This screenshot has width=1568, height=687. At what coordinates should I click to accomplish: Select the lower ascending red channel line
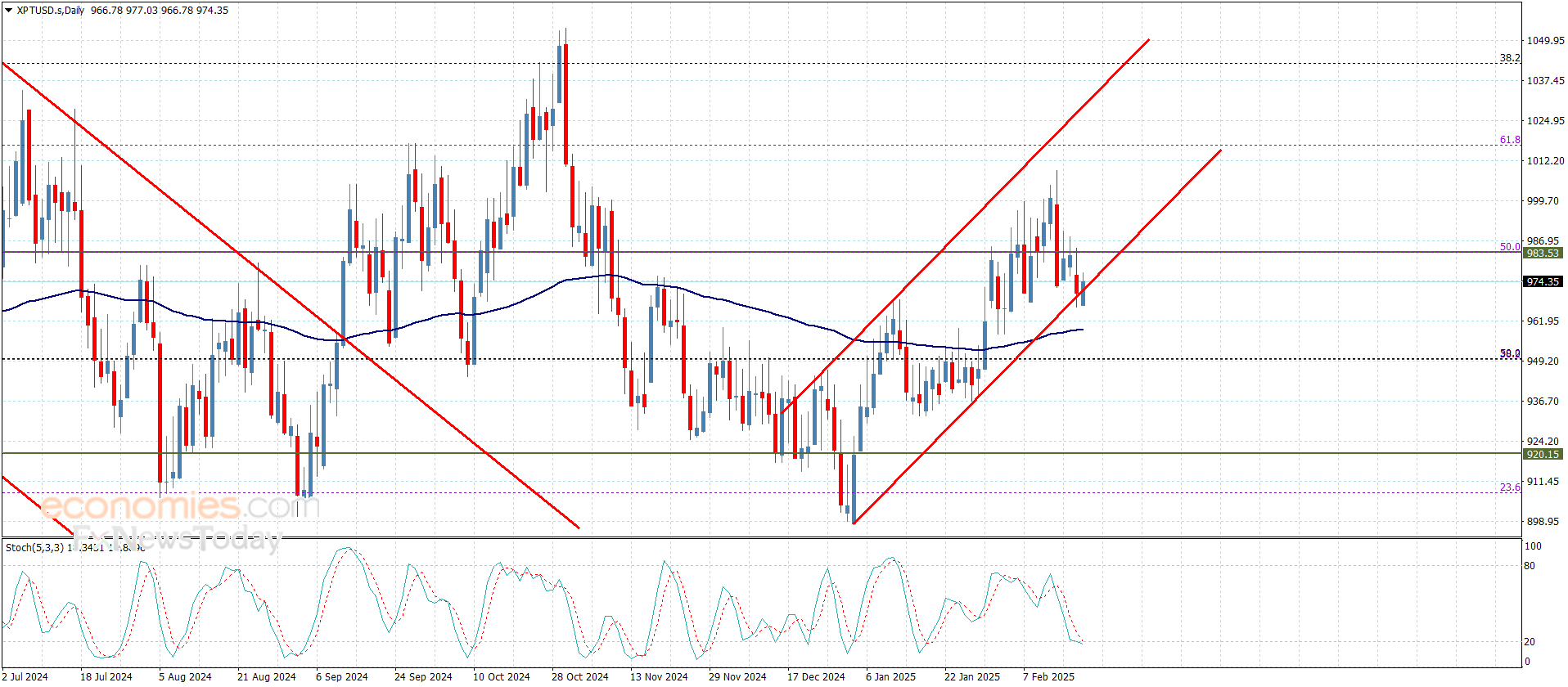pyautogui.click(x=1037, y=337)
